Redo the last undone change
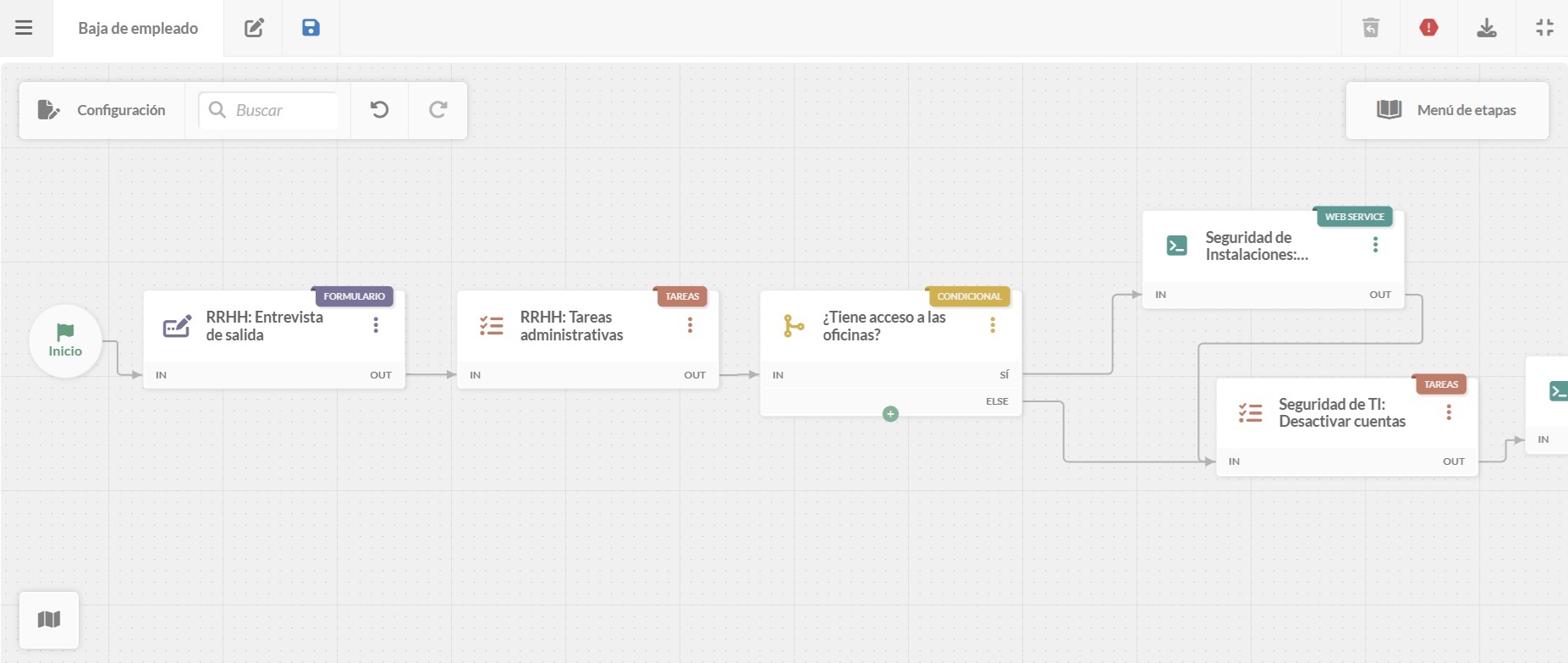 pos(437,110)
